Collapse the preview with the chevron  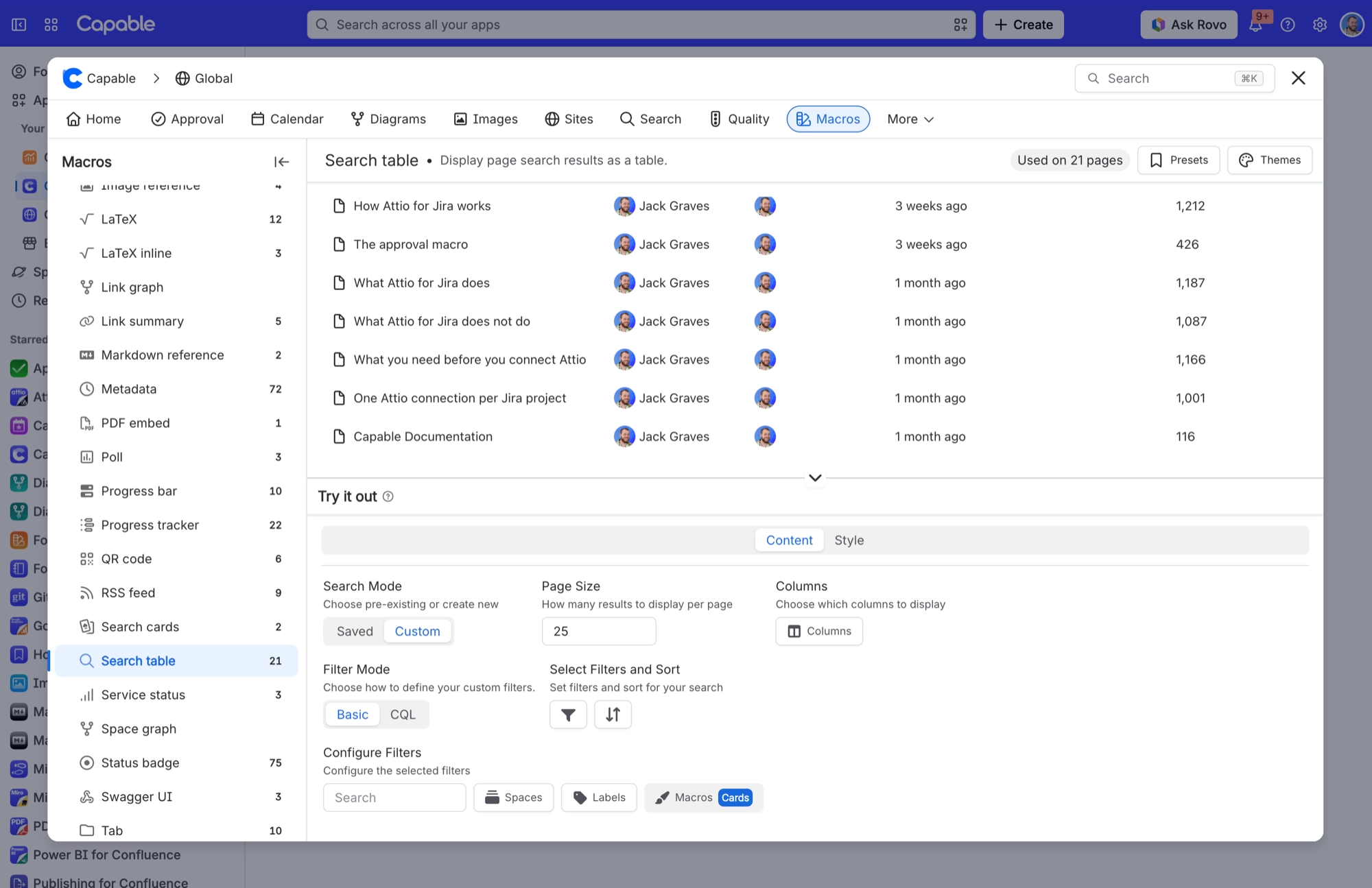point(815,478)
